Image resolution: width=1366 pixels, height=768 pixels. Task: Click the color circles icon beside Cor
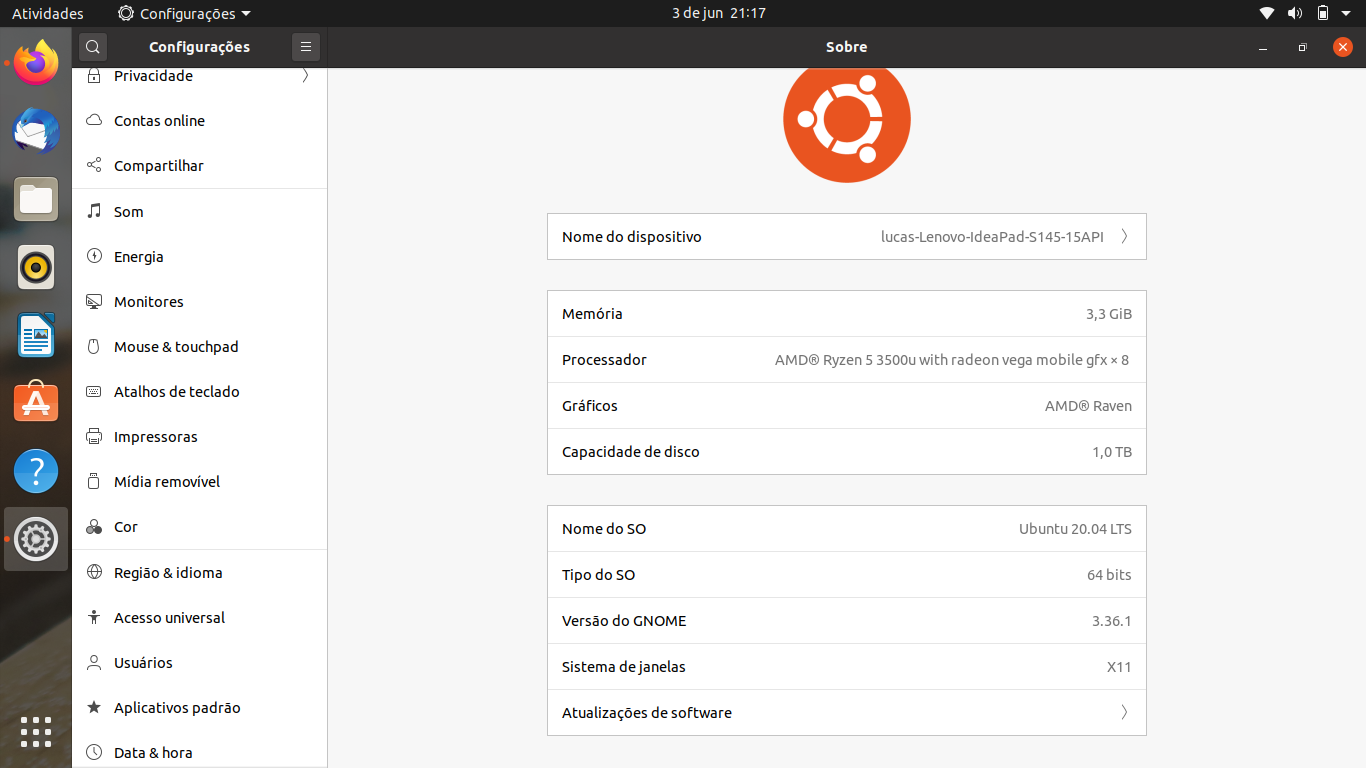tap(94, 527)
